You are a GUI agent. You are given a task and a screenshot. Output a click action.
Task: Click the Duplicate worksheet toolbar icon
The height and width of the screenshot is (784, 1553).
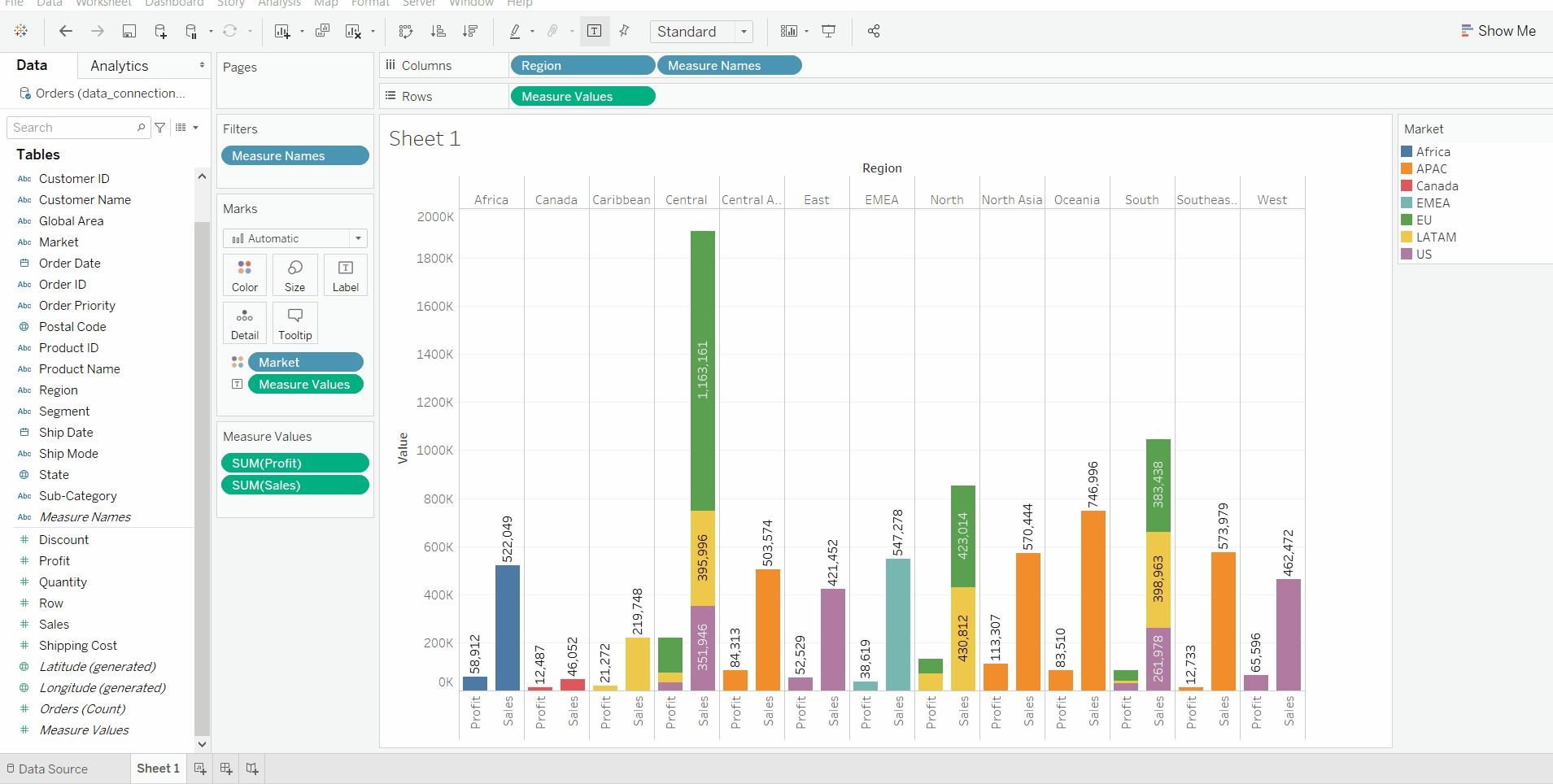(x=322, y=32)
